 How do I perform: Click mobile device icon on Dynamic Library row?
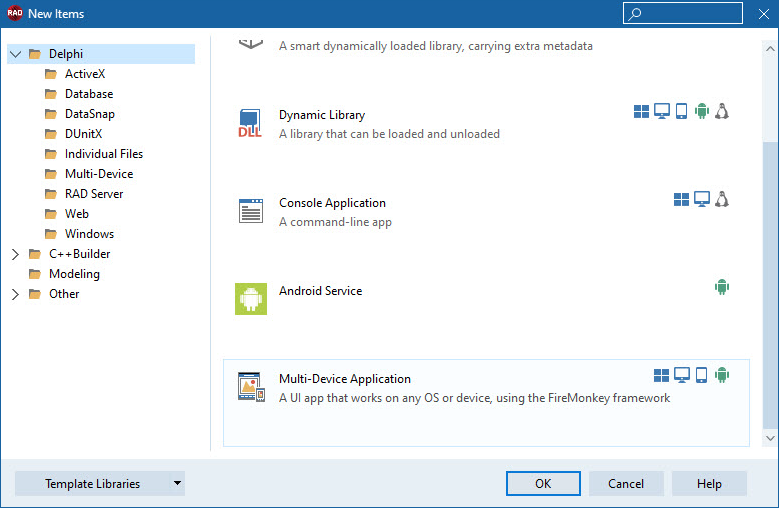point(682,111)
